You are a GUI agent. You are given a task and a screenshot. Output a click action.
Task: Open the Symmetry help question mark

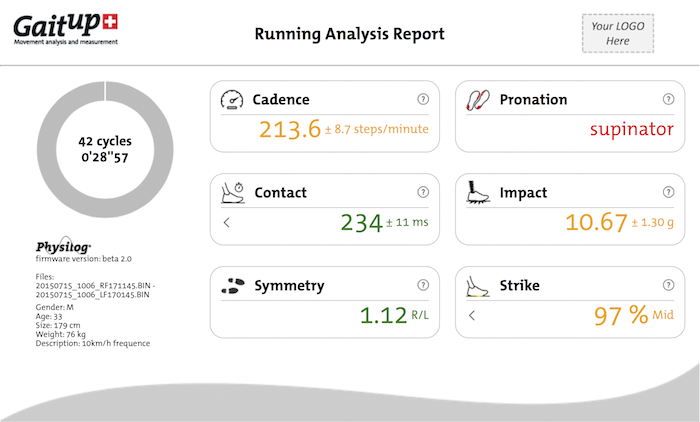[x=422, y=285]
